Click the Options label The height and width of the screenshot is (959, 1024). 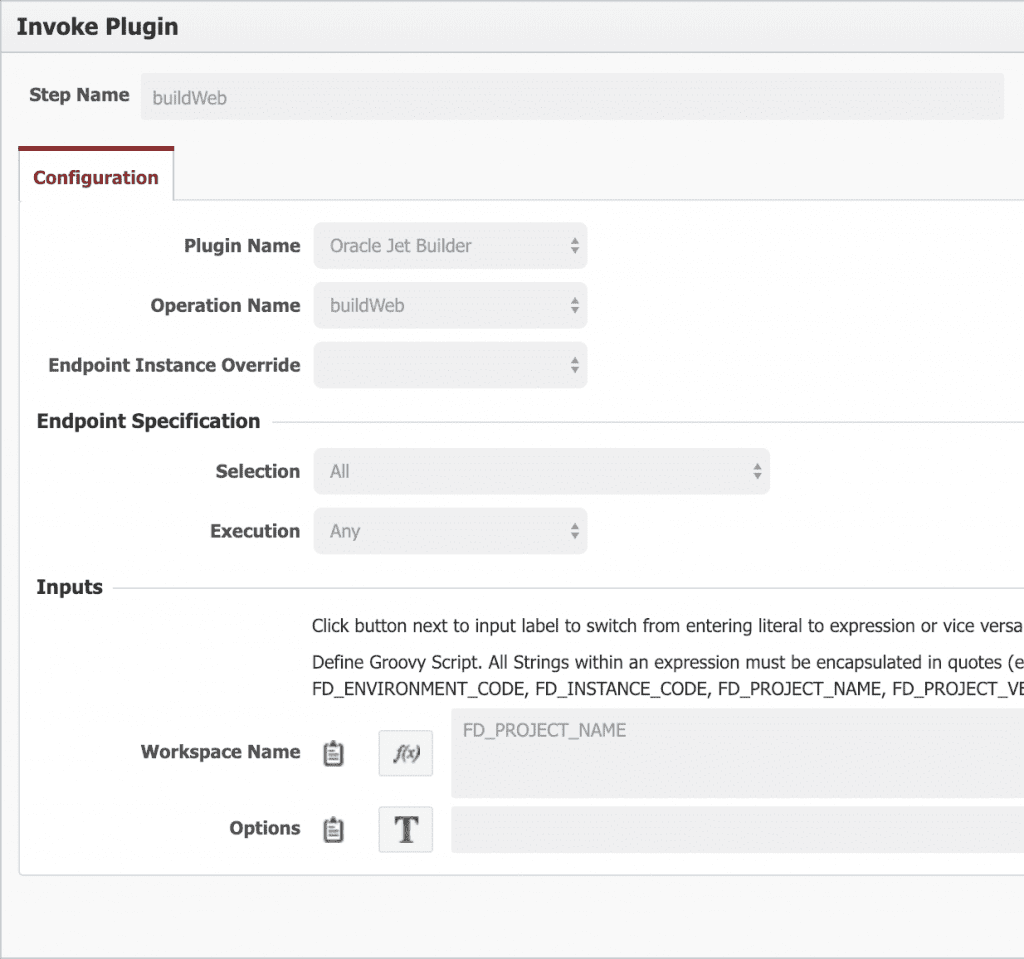pos(264,828)
